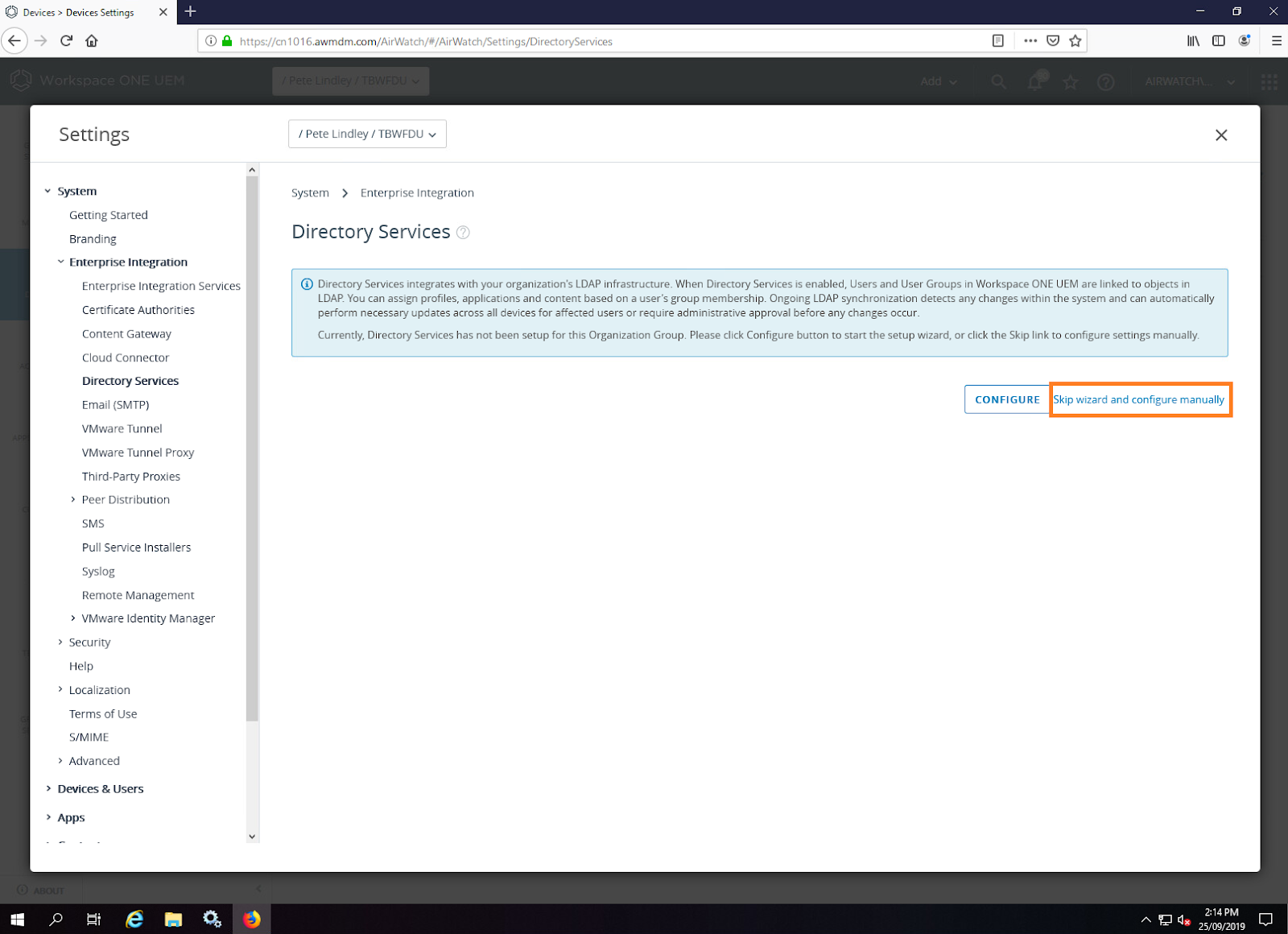This screenshot has height=934, width=1288.
Task: Open Pull Service Installers page
Action: tap(136, 548)
